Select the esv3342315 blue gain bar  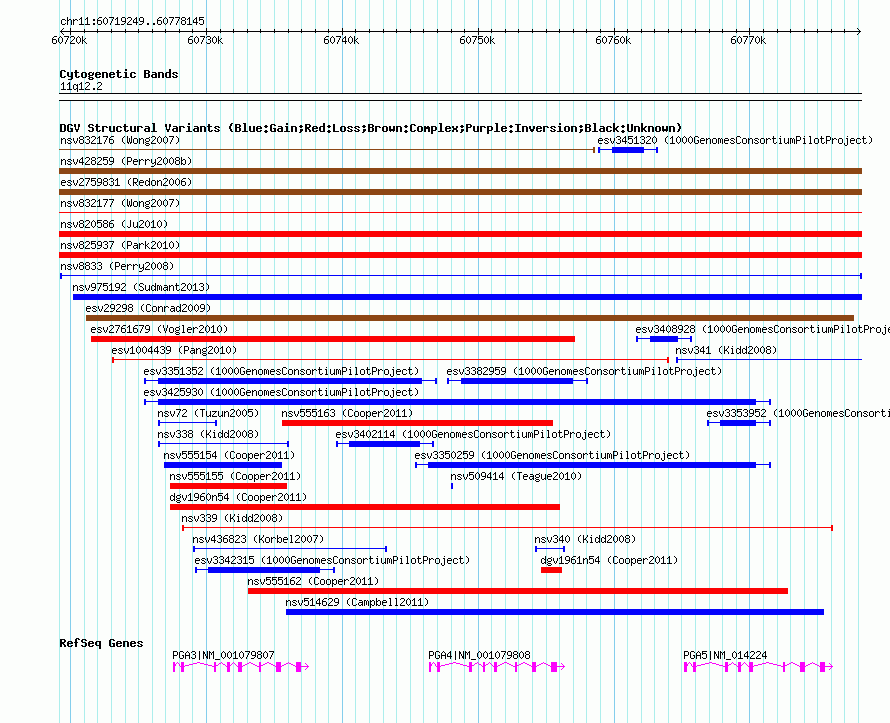pos(265,570)
